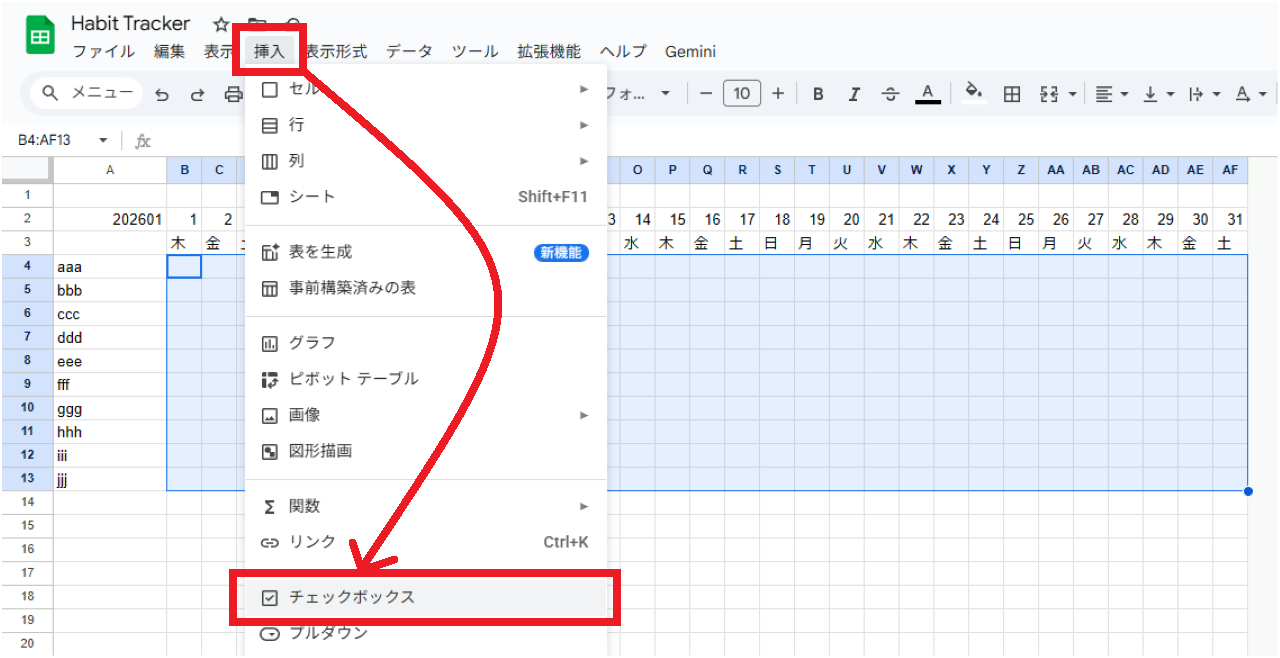Increase font size with the plus button
1280x658 pixels.
[x=778, y=93]
